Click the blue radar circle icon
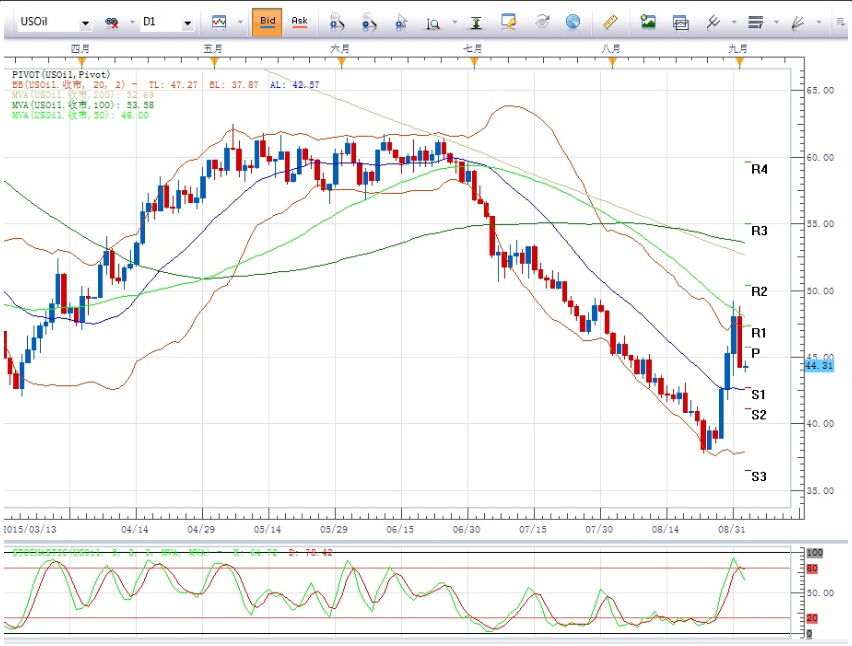The height and width of the screenshot is (646, 852). [x=573, y=22]
